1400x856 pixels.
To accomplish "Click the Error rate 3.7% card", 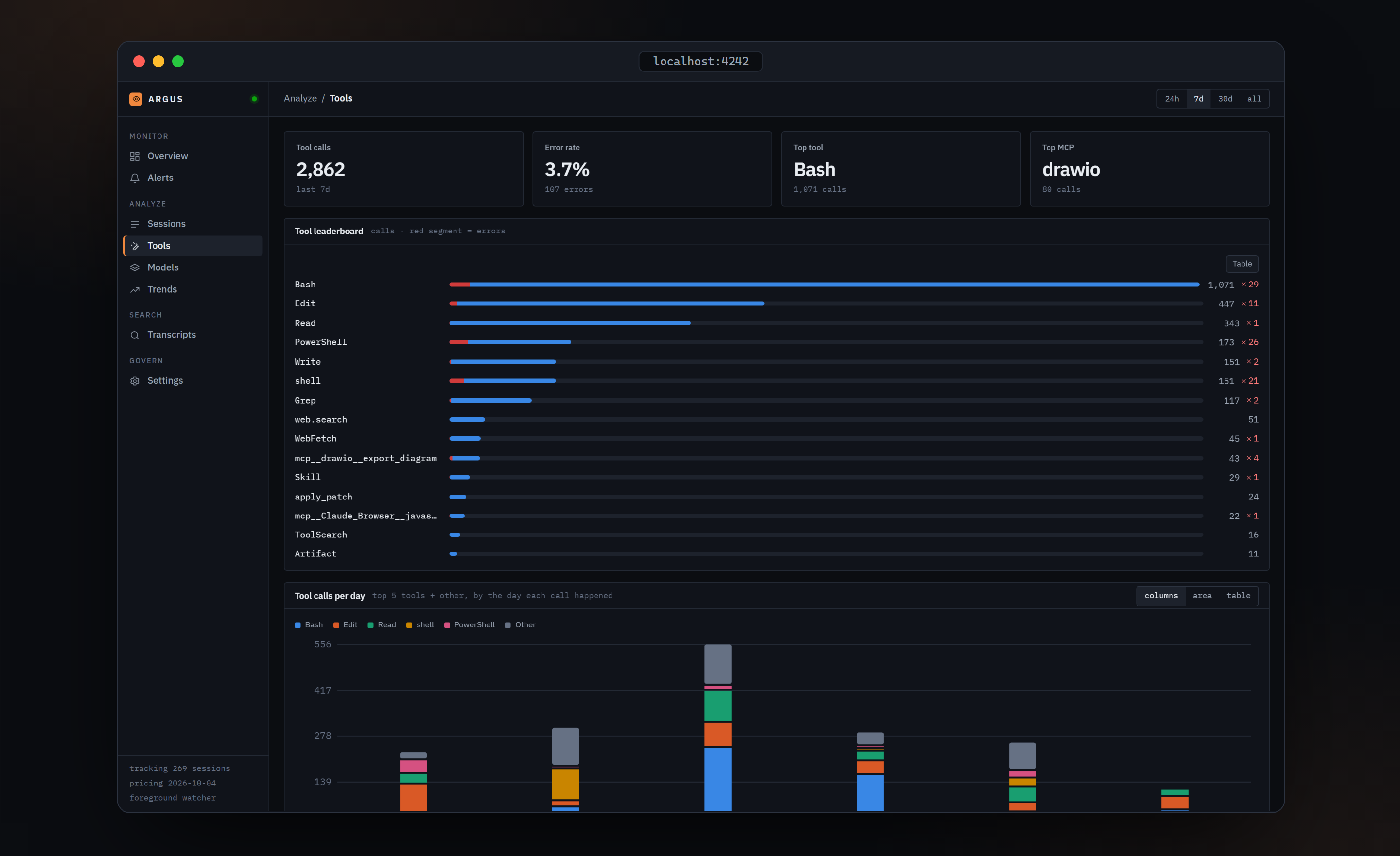I will pyautogui.click(x=652, y=169).
